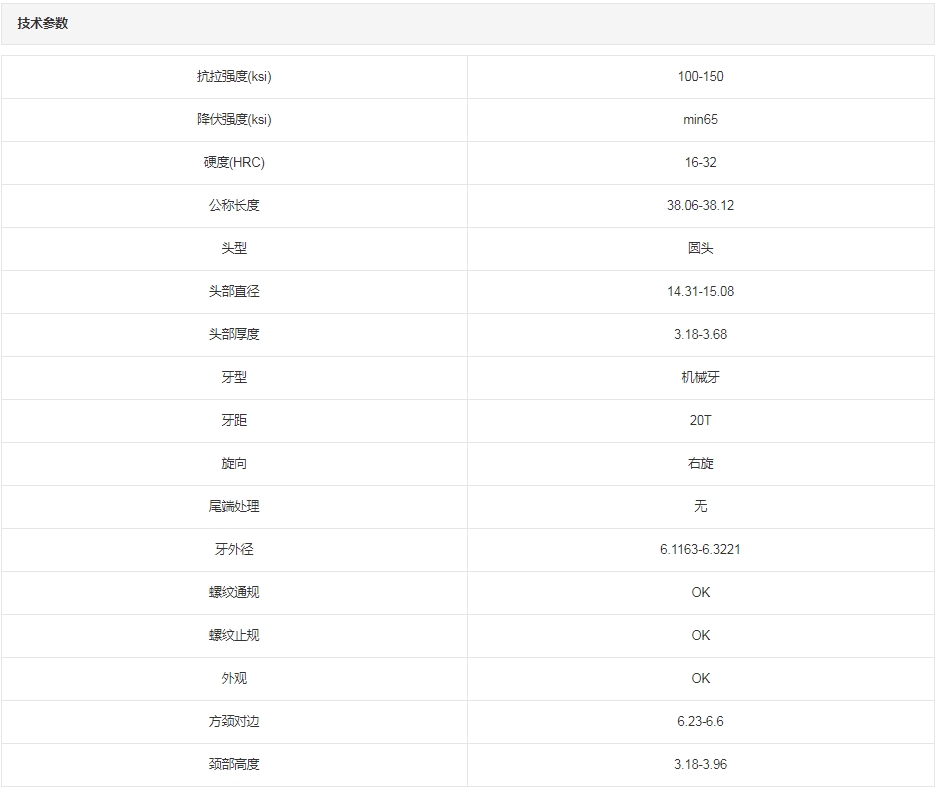Click the 16-32 hardness value
938x794 pixels.
click(x=700, y=163)
